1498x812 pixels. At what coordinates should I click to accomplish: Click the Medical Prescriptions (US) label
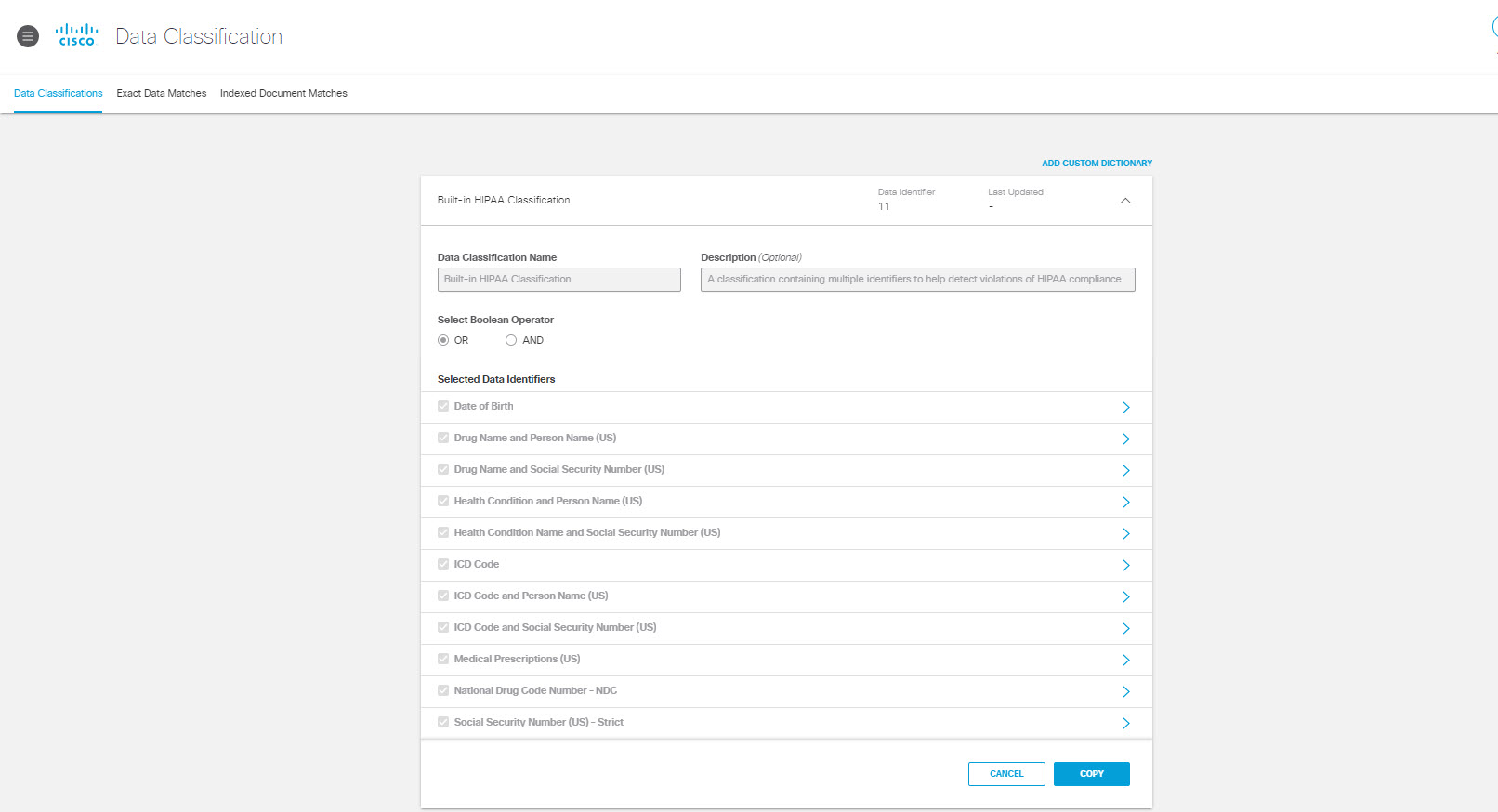point(517,659)
